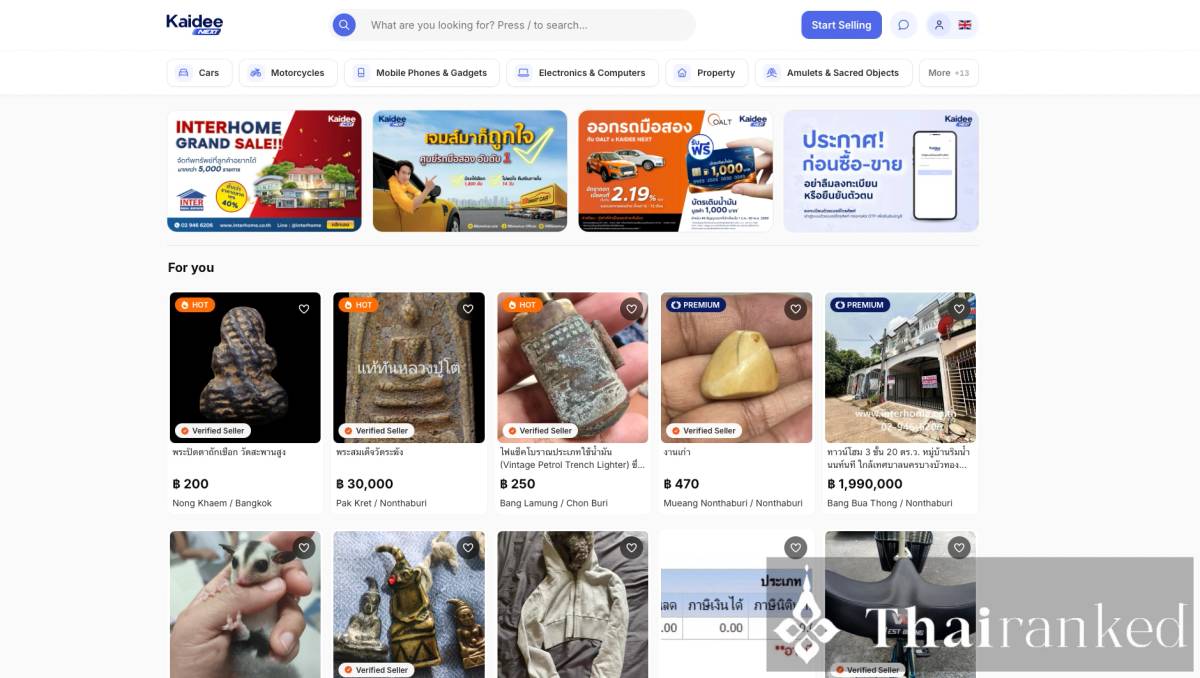Click the For you heading
Viewport: 1200px width, 678px height.
pyautogui.click(x=191, y=268)
